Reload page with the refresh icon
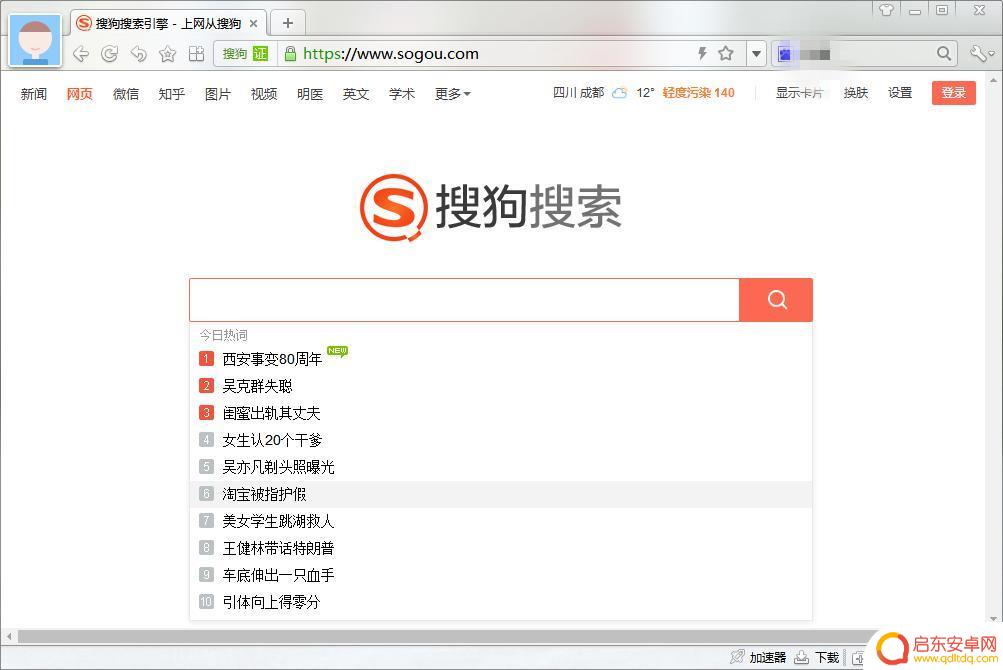Image resolution: width=1003 pixels, height=670 pixels. [109, 54]
